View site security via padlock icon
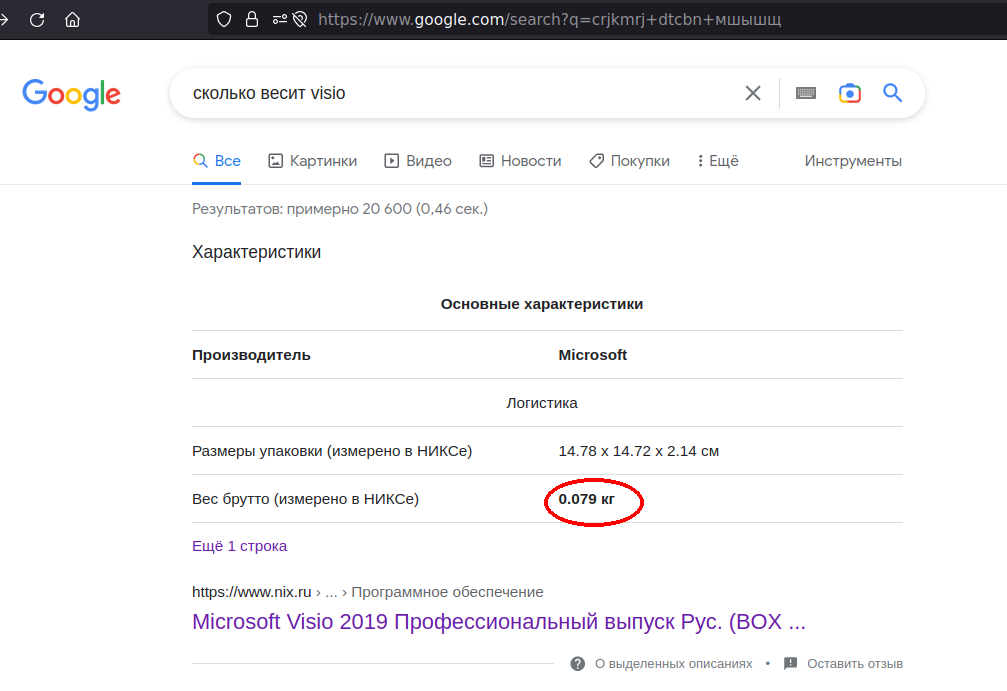Screen dimensions: 1007x691 pyautogui.click(x=252, y=20)
